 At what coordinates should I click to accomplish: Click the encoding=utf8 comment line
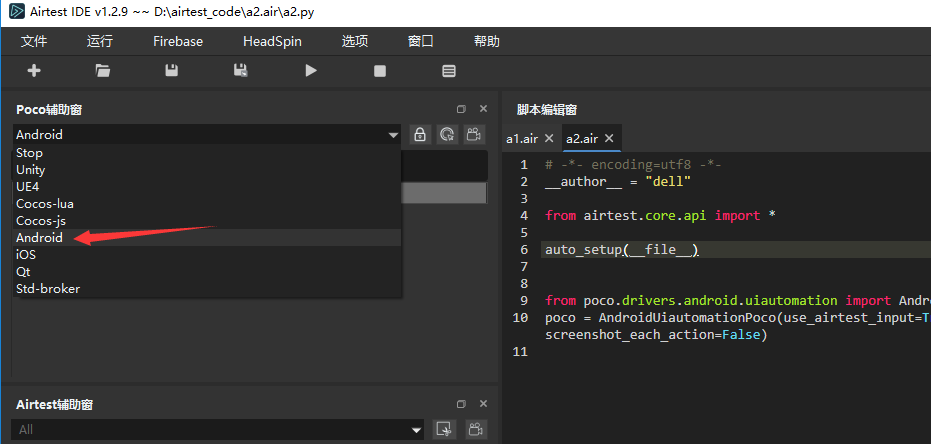pos(633,165)
